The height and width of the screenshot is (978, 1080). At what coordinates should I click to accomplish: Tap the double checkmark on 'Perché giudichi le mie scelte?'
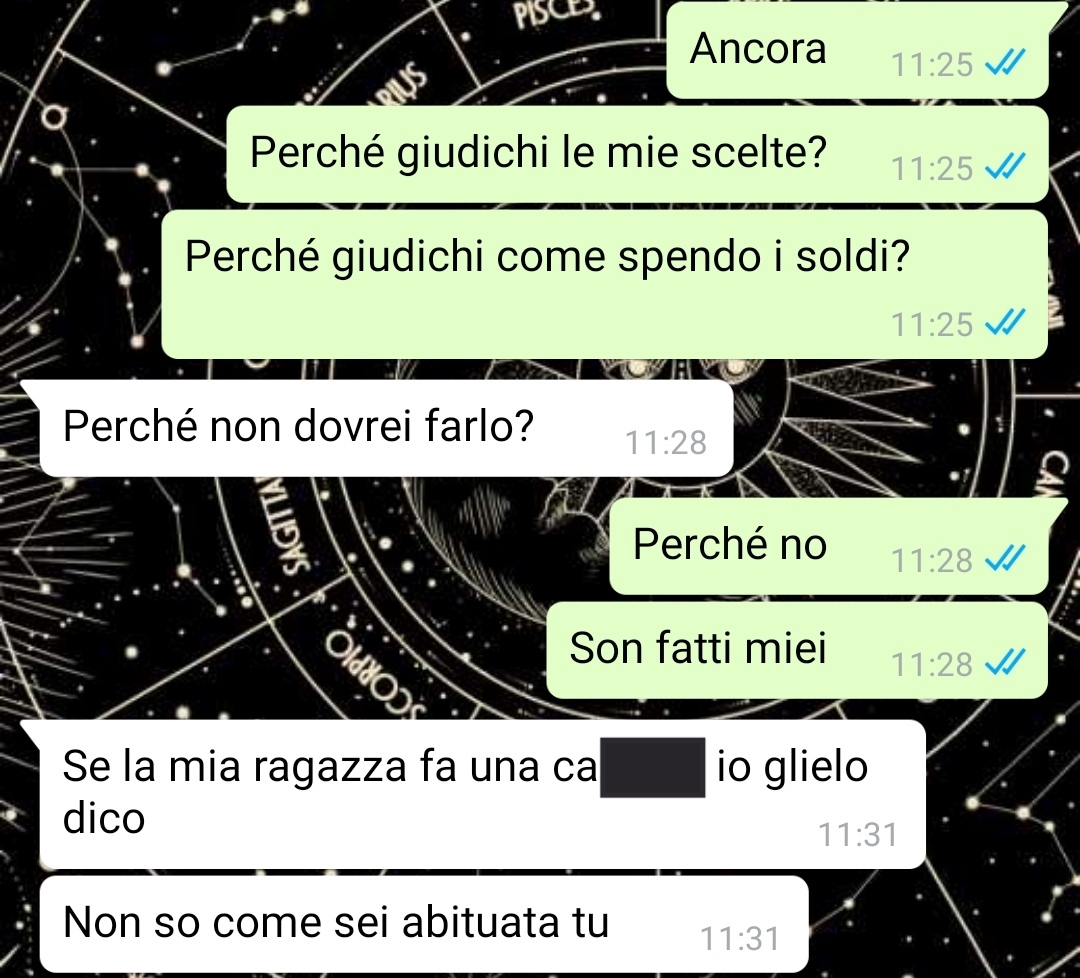click(x=1005, y=167)
